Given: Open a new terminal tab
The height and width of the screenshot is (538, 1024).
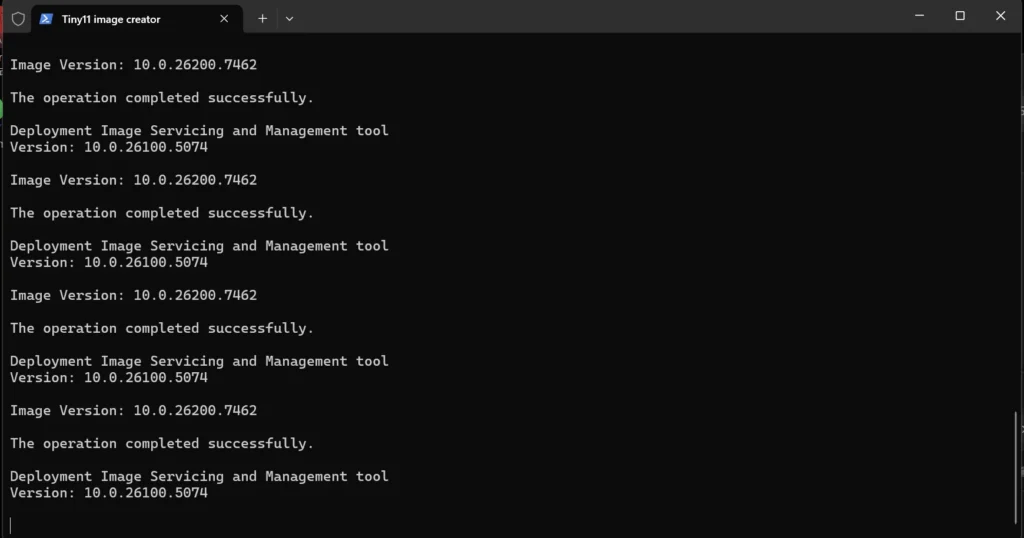Looking at the screenshot, I should 262,18.
